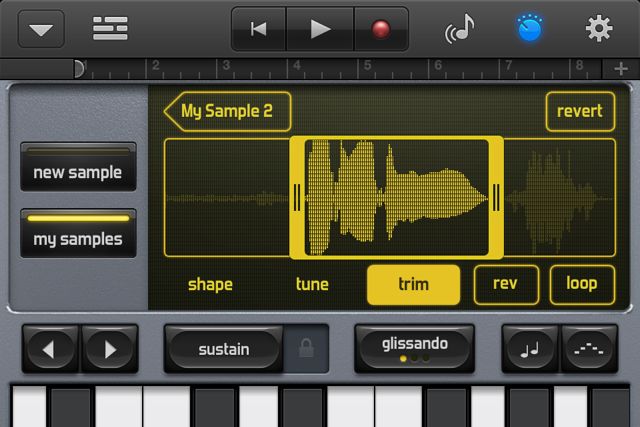
Task: Open the instrument browser dropdown arrow
Action: click(x=41, y=29)
